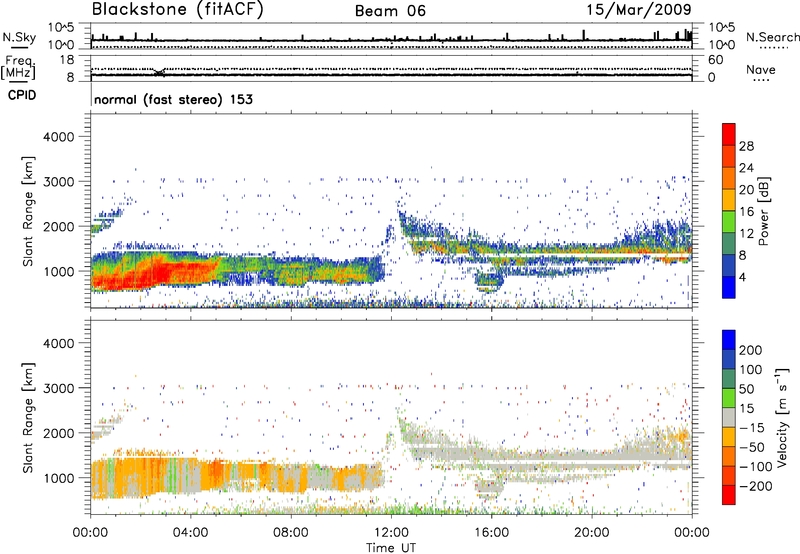Click the "2000" tick on velocity panel
Image resolution: width=800 pixels, height=554 pixels.
coord(59,433)
